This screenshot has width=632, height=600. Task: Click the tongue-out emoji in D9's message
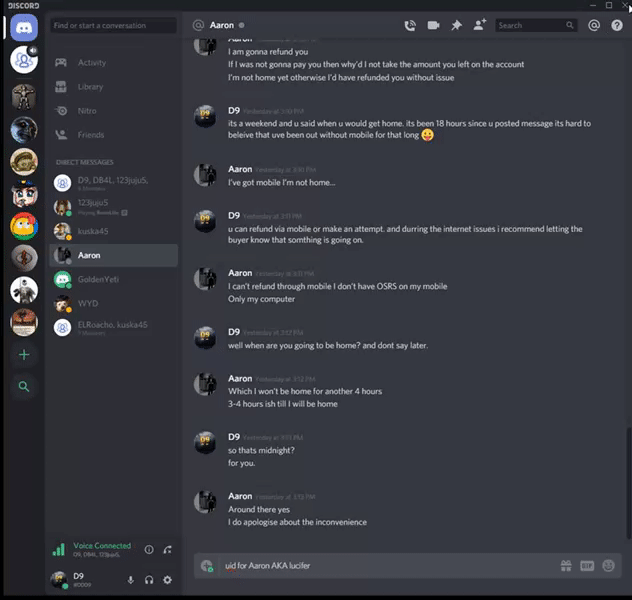pyautogui.click(x=427, y=135)
